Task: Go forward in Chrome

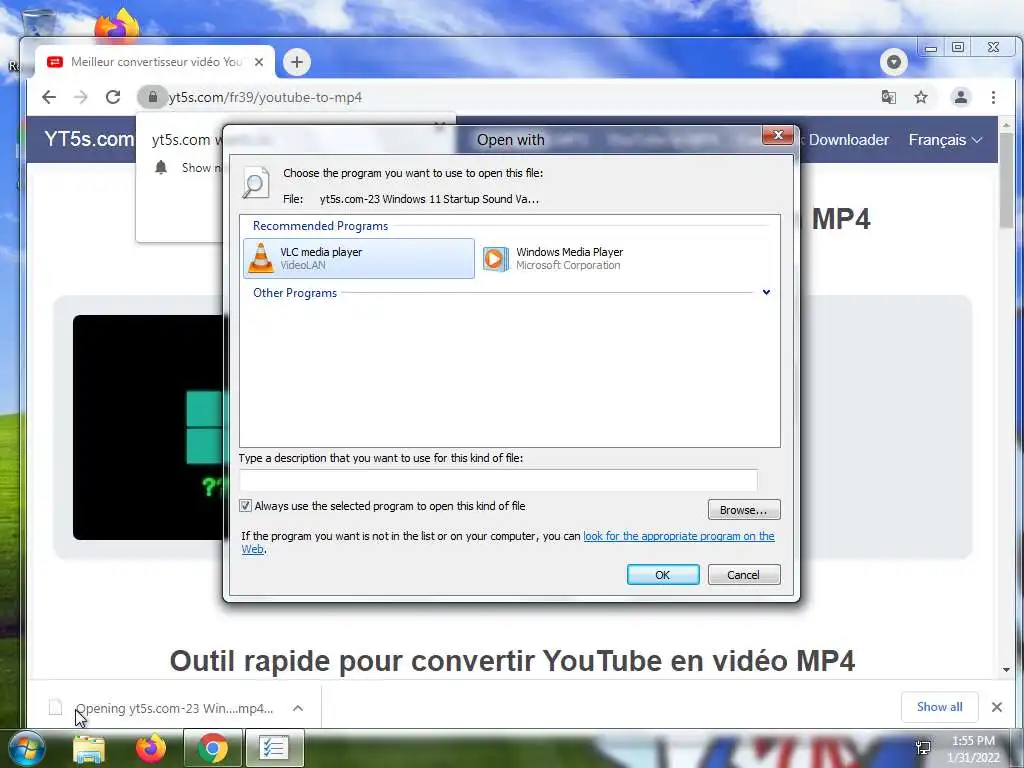Action: (x=81, y=97)
